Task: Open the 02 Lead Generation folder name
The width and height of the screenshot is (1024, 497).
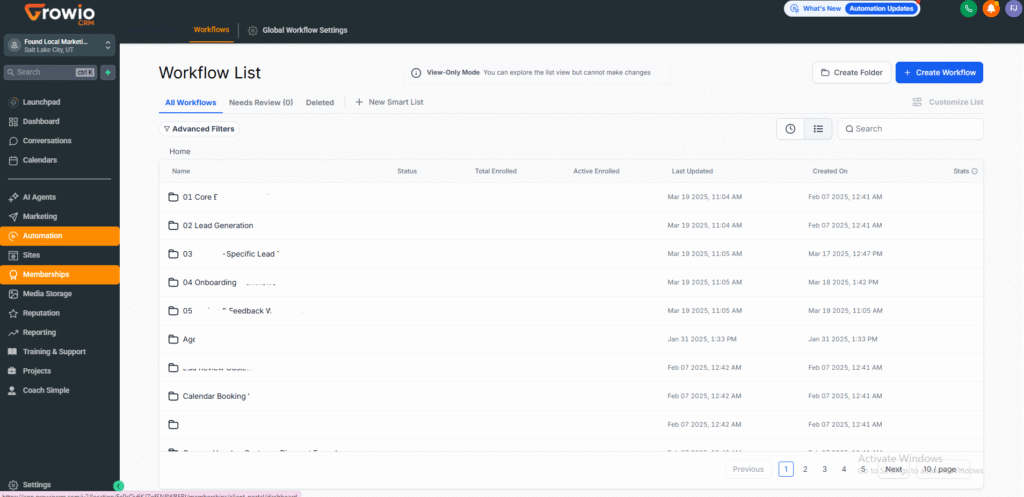Action: [x=218, y=225]
